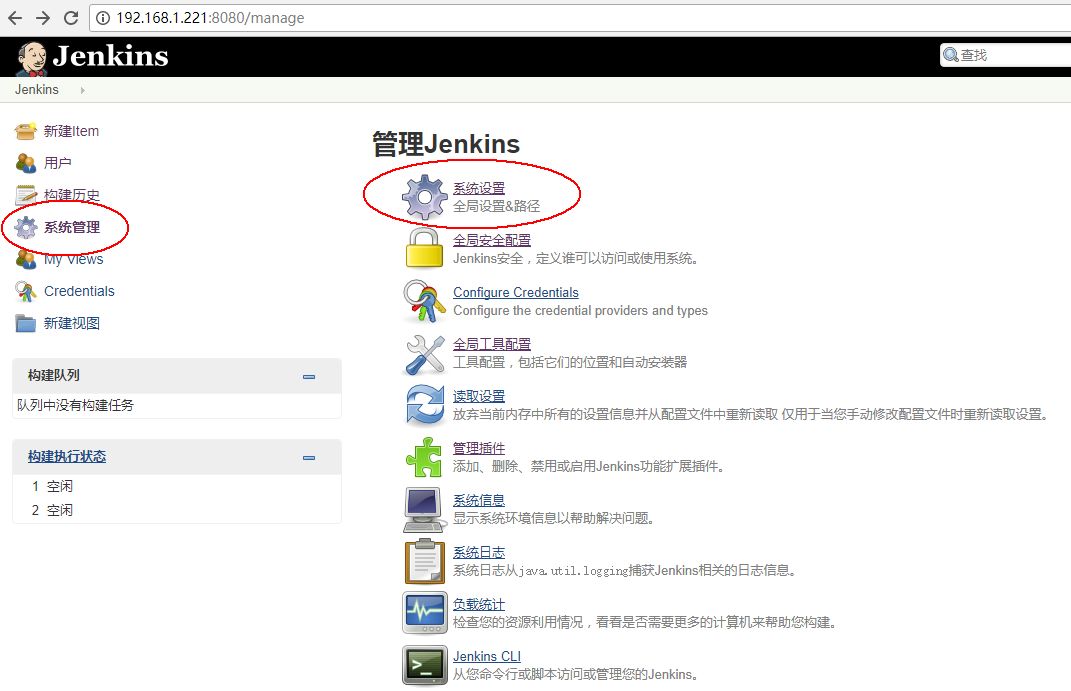The image size is (1071, 691).
Task: Click the Jenkins header title text
Action: click(x=111, y=56)
